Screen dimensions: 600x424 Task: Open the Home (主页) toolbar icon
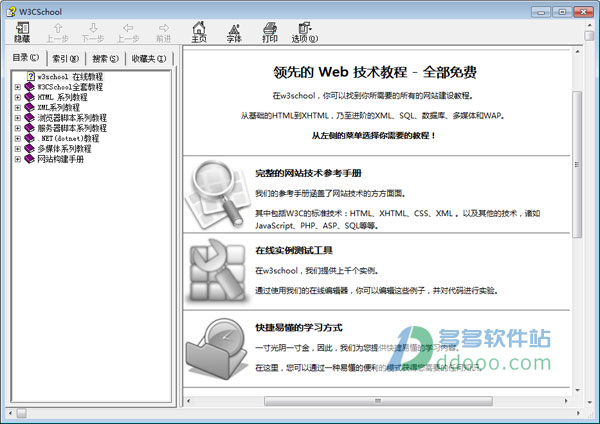click(x=199, y=32)
